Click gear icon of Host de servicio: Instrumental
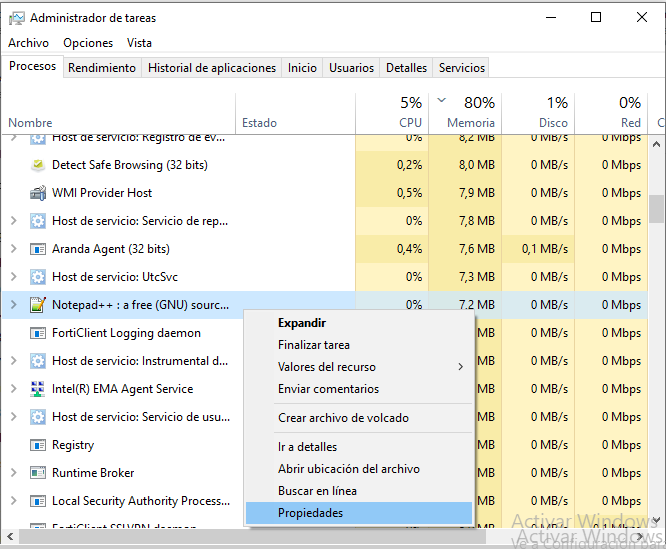Viewport: 666px width, 549px height. [x=38, y=361]
